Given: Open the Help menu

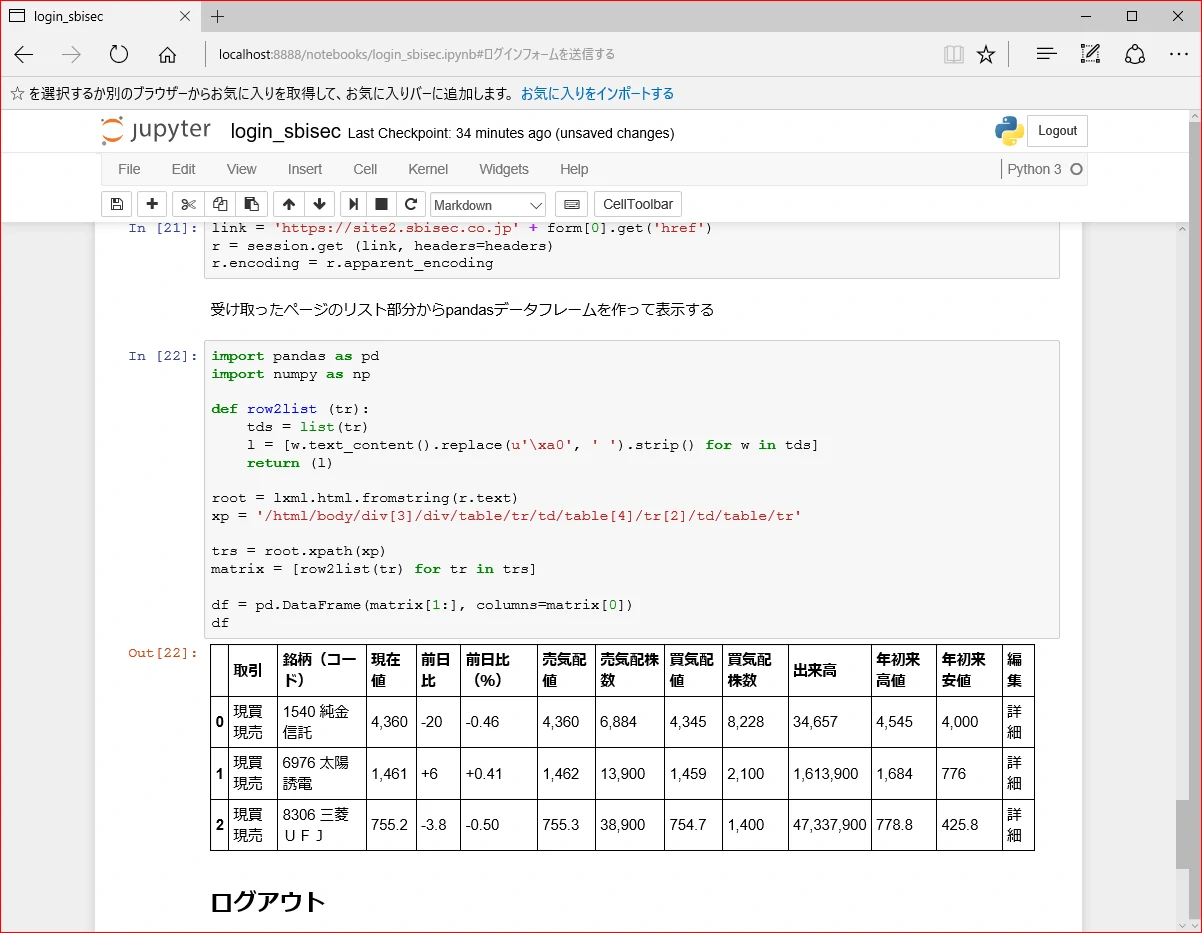Looking at the screenshot, I should (574, 169).
